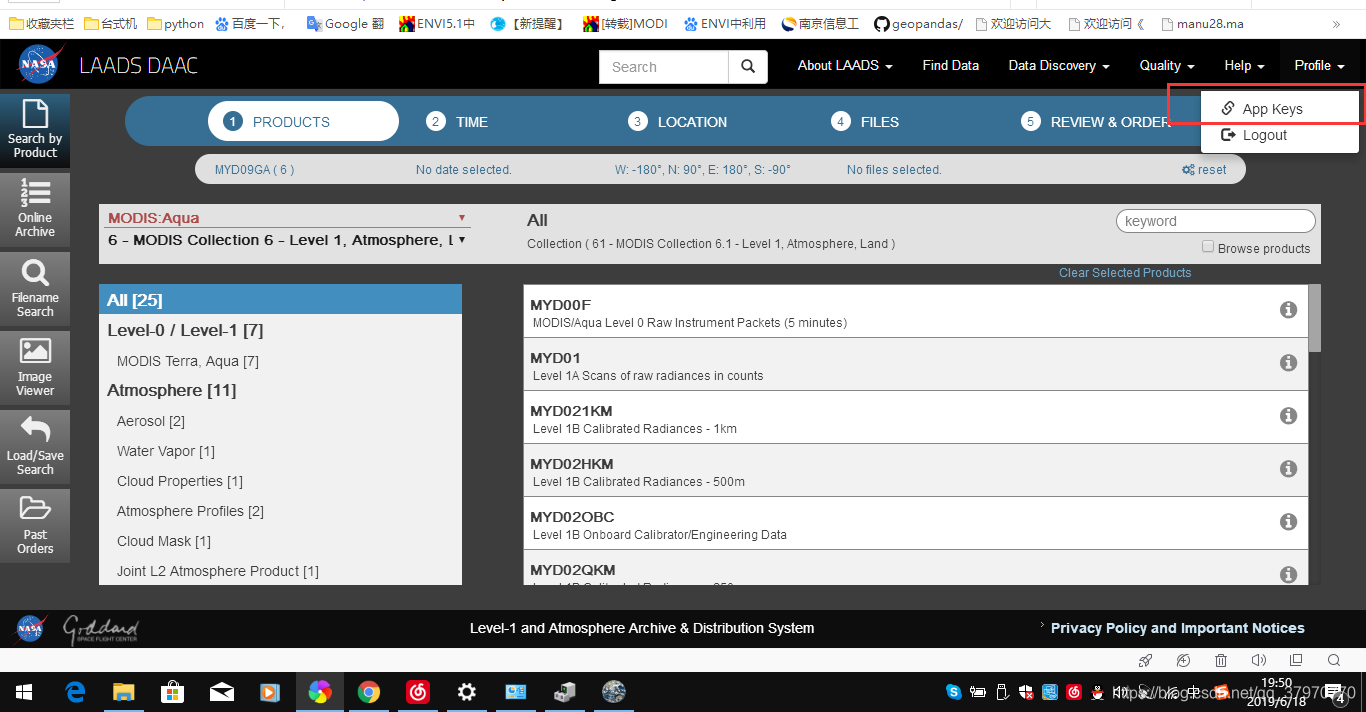This screenshot has height=712, width=1366.
Task: Toggle Browse products checkbox
Action: (1208, 247)
